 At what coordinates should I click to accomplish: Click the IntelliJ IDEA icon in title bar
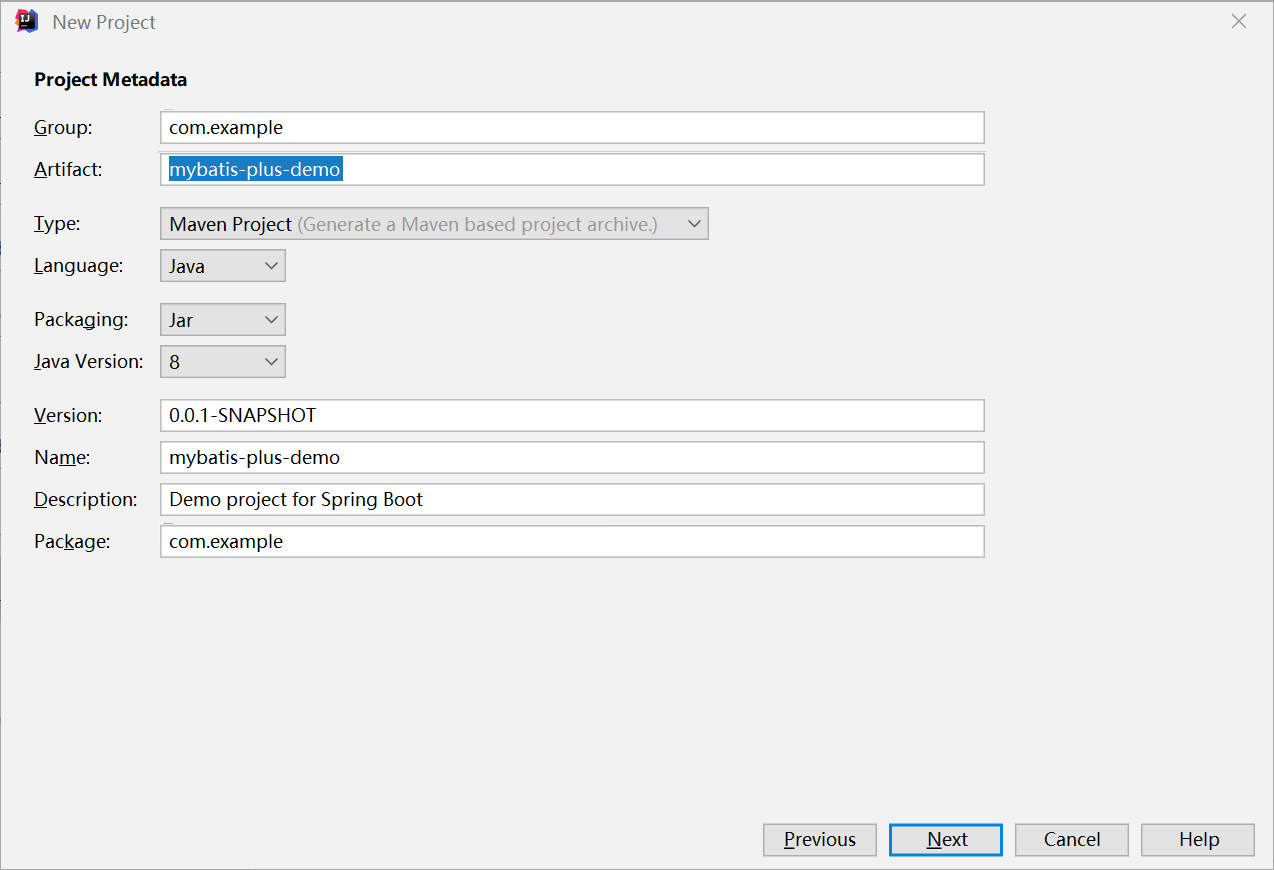[x=27, y=21]
